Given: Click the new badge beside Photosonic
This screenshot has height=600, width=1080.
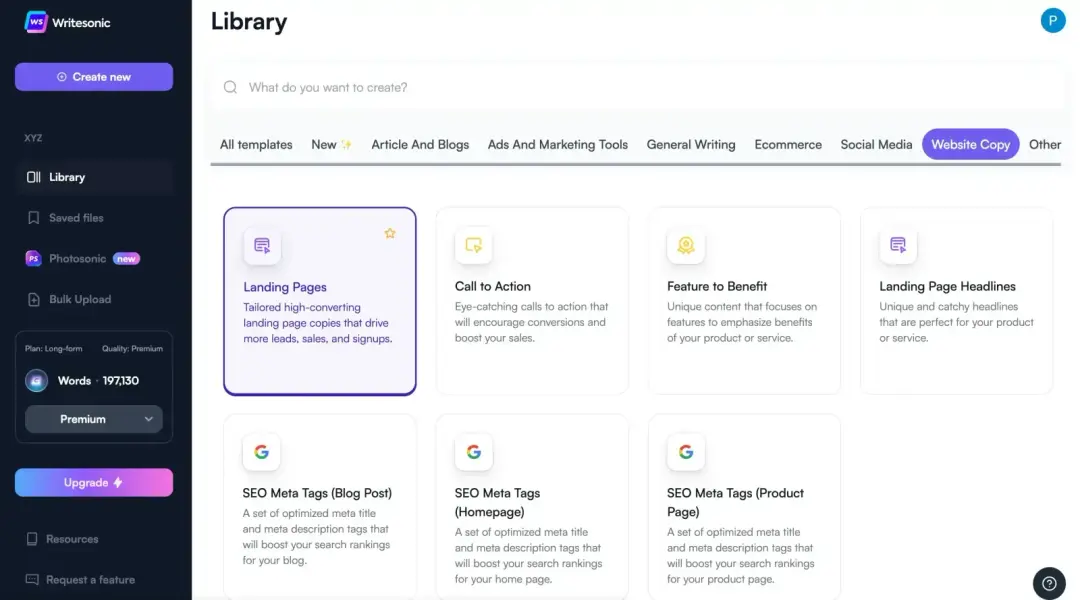Looking at the screenshot, I should pos(126,258).
